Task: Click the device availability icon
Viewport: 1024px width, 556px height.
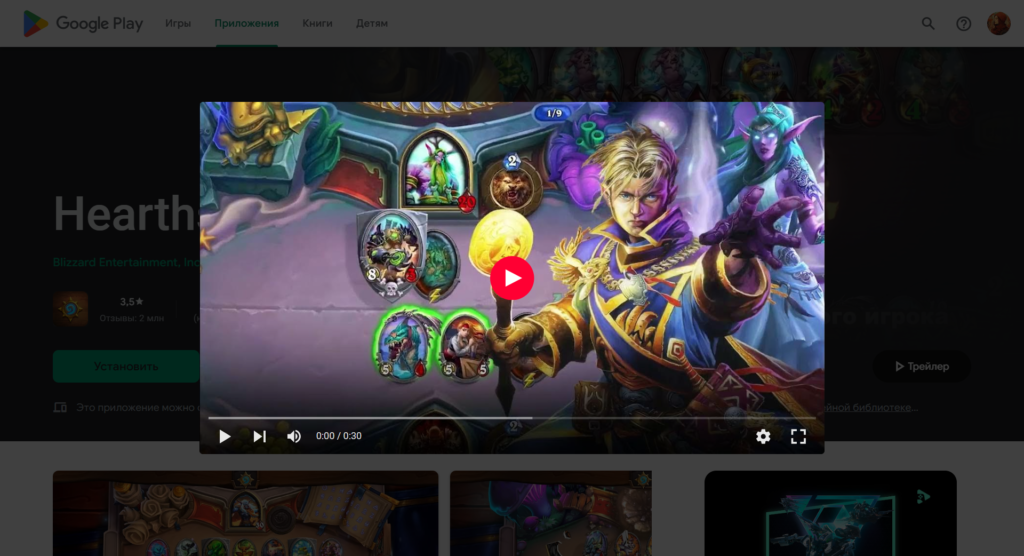Action: pyautogui.click(x=60, y=408)
